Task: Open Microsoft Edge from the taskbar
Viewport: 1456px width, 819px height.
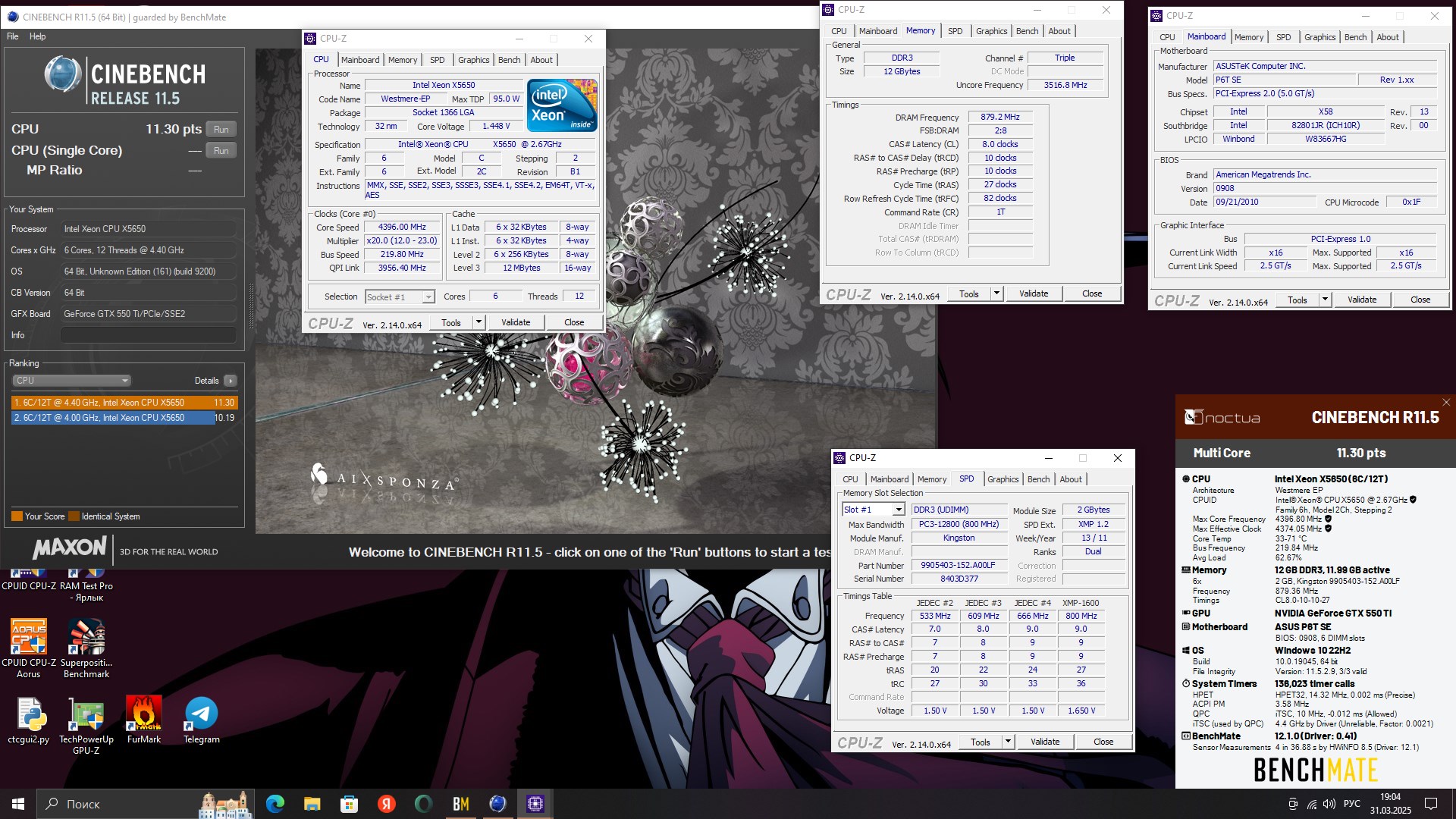Action: click(x=275, y=804)
